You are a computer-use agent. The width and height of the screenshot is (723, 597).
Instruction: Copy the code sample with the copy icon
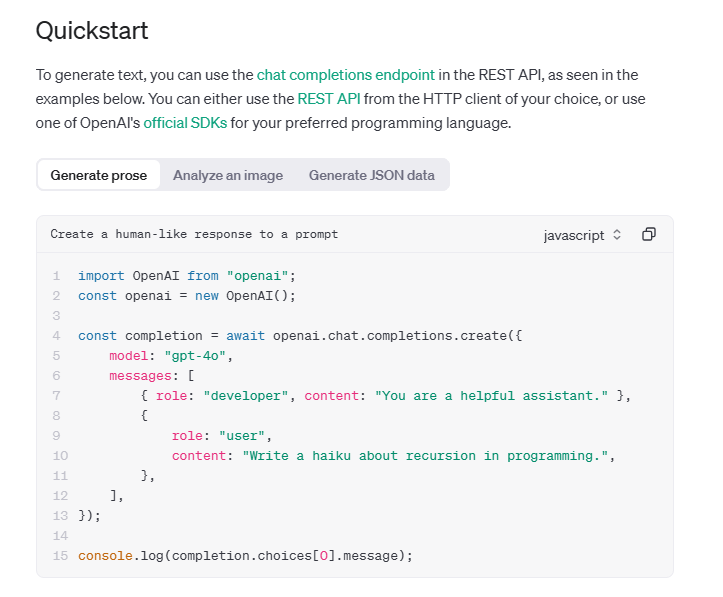[649, 235]
